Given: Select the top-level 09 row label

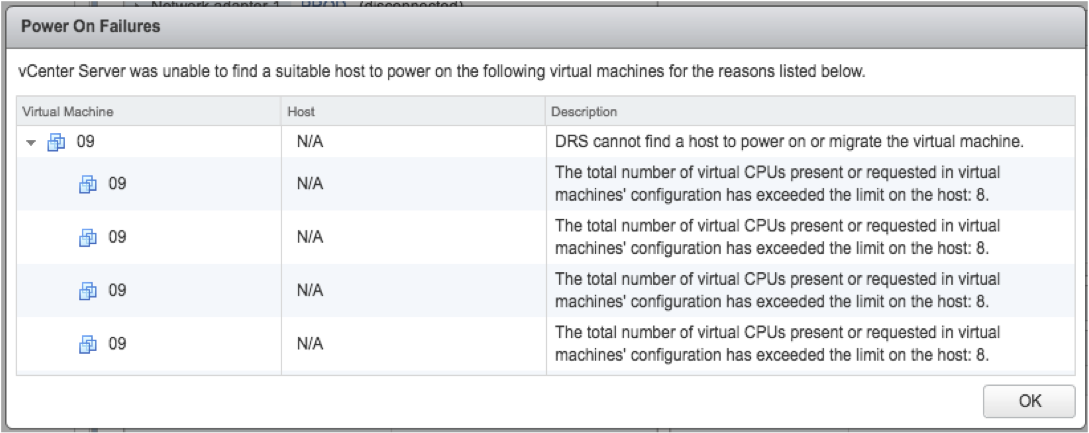Looking at the screenshot, I should coord(85,142).
